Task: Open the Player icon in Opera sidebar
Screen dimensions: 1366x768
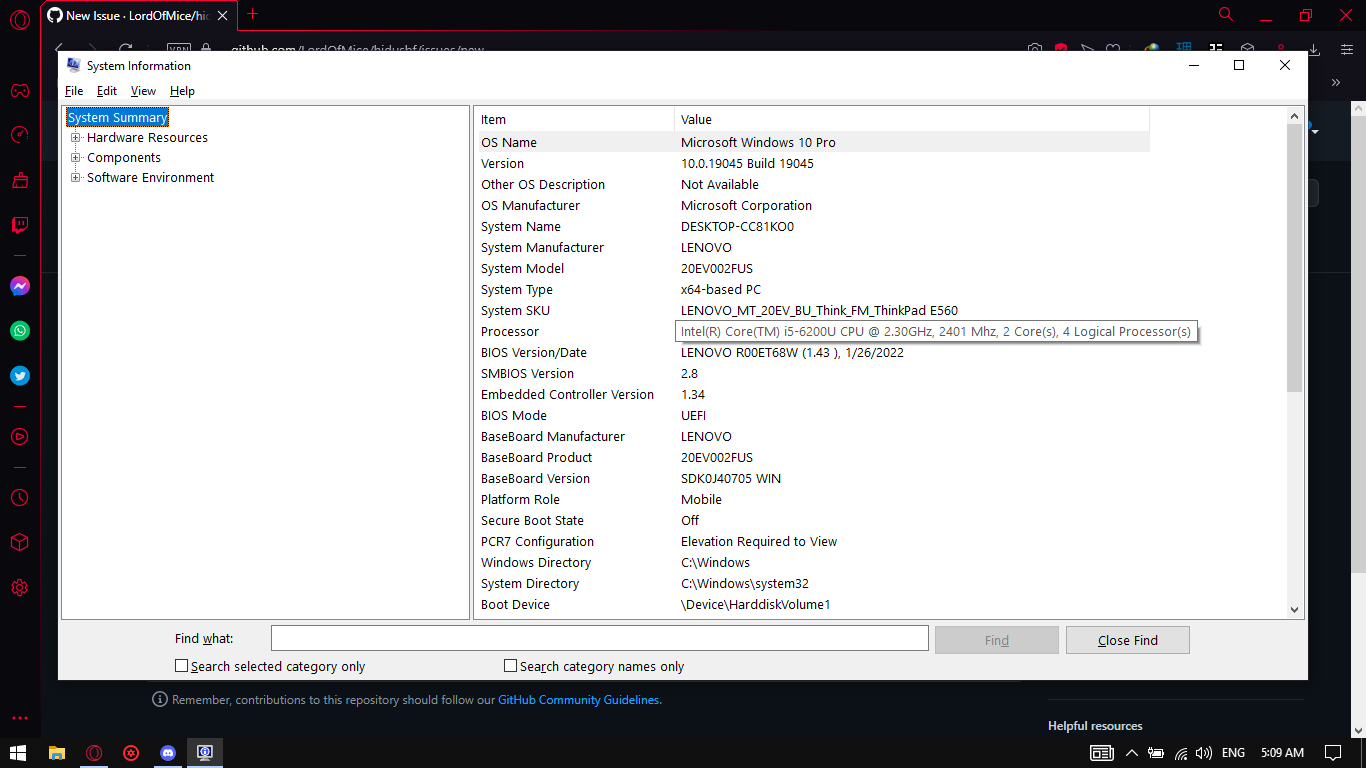Action: pyautogui.click(x=20, y=437)
